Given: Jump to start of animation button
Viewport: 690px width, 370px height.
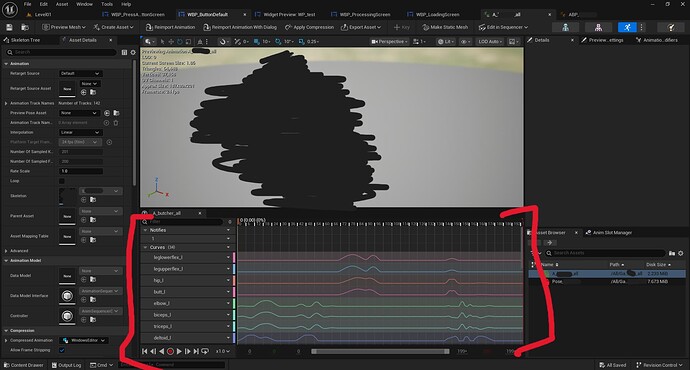Looking at the screenshot, I should 145,351.
